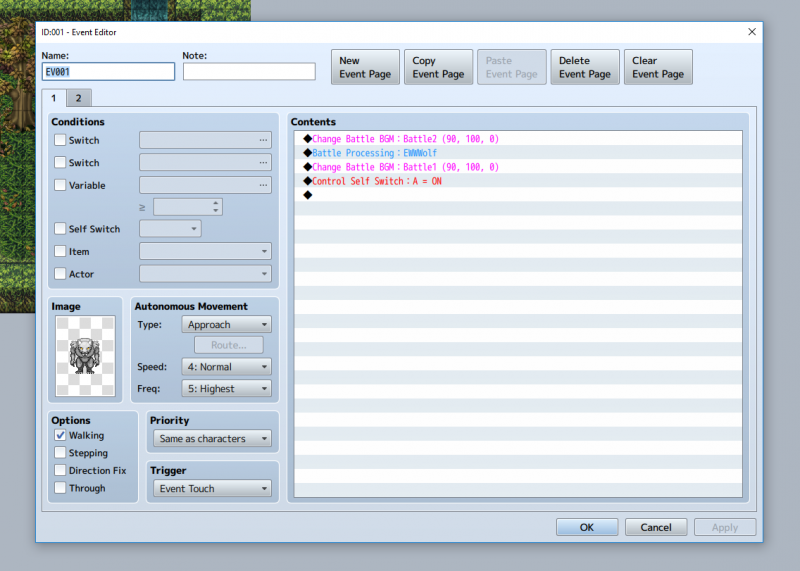The image size is (800, 571).
Task: Open the Self Switch letter dropdown
Action: click(x=170, y=229)
